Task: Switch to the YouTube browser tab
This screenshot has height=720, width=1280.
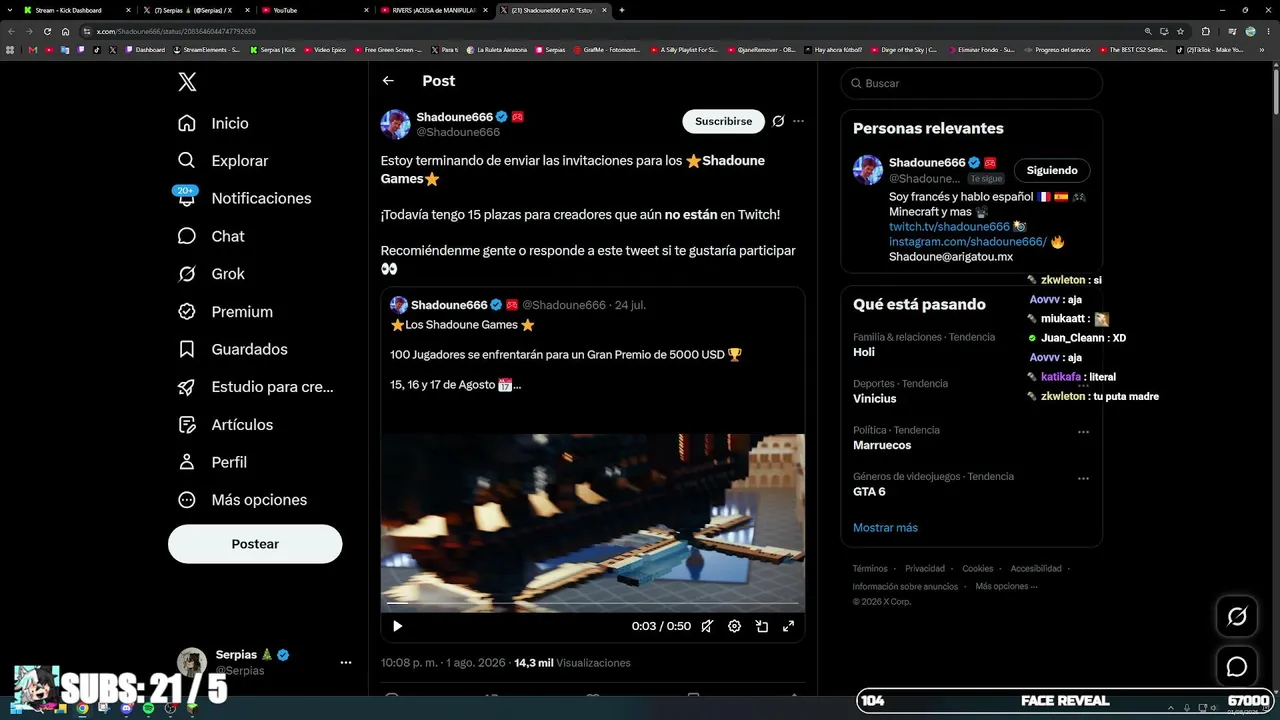Action: [314, 10]
